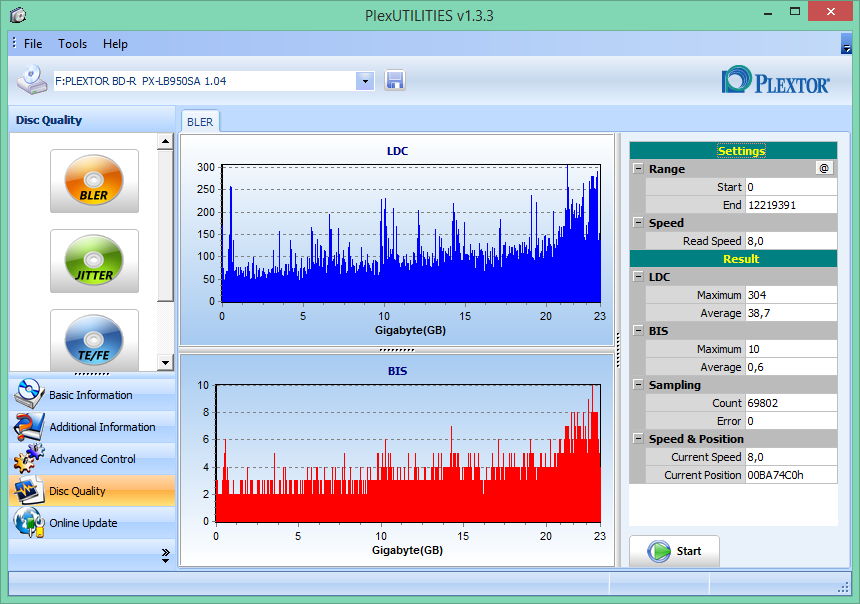Viewport: 860px width, 604px height.
Task: Select the BLER disc test icon
Action: pos(94,180)
